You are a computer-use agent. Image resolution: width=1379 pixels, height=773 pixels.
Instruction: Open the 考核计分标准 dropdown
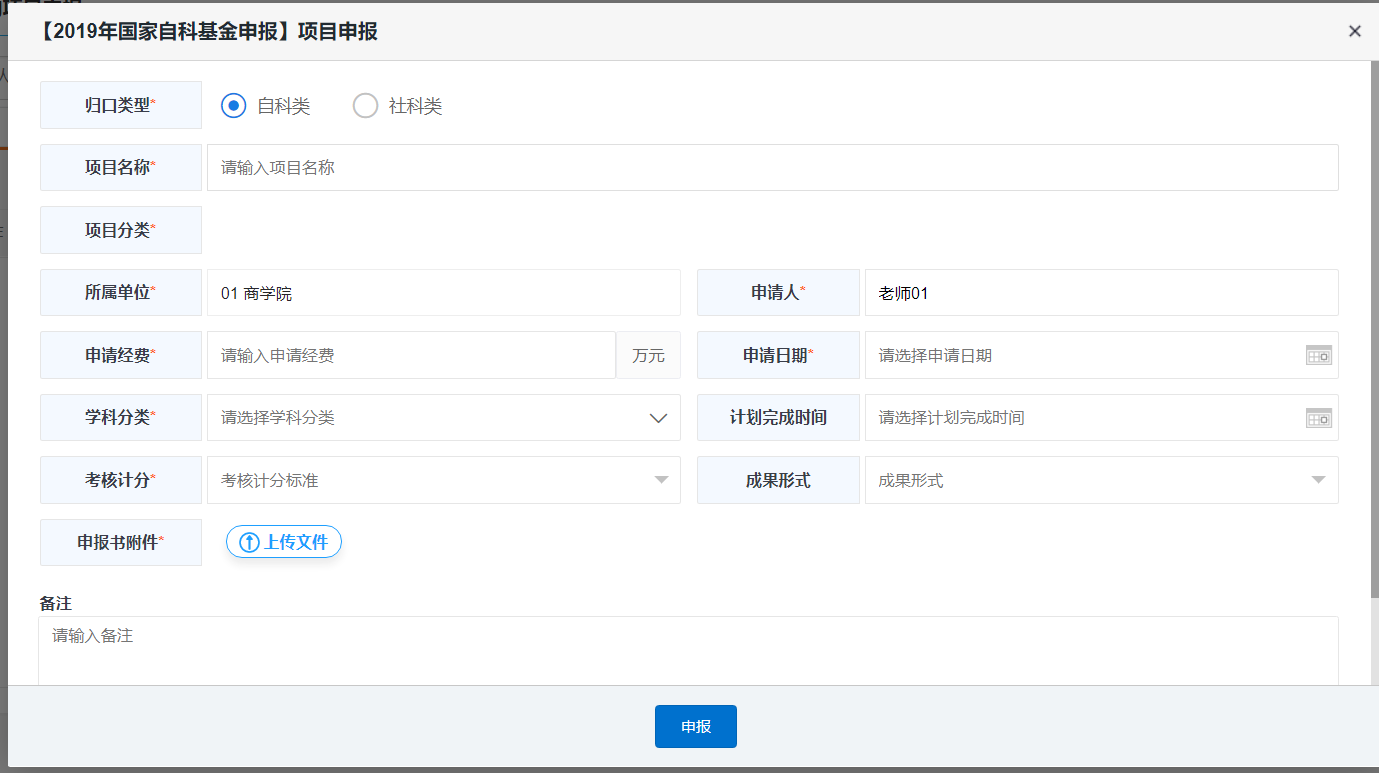[x=443, y=480]
